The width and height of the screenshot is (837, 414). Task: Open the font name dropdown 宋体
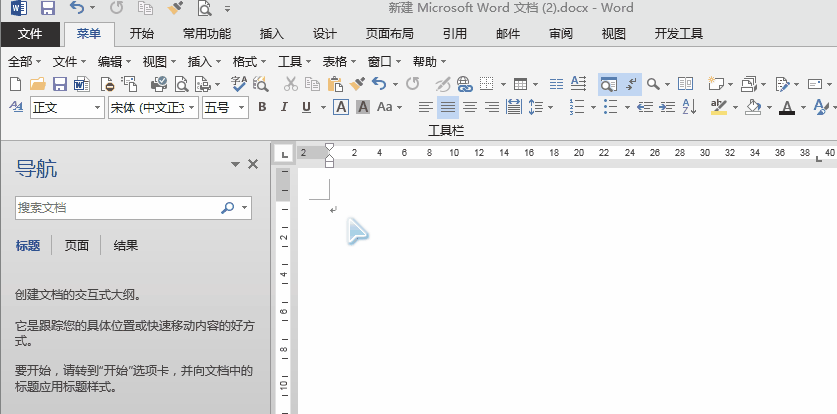[x=191, y=107]
